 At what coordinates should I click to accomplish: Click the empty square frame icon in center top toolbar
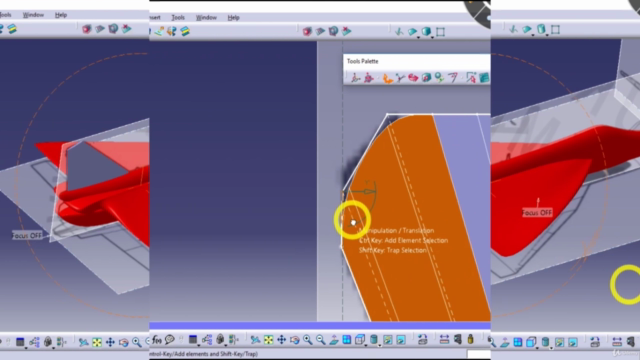coord(440,31)
